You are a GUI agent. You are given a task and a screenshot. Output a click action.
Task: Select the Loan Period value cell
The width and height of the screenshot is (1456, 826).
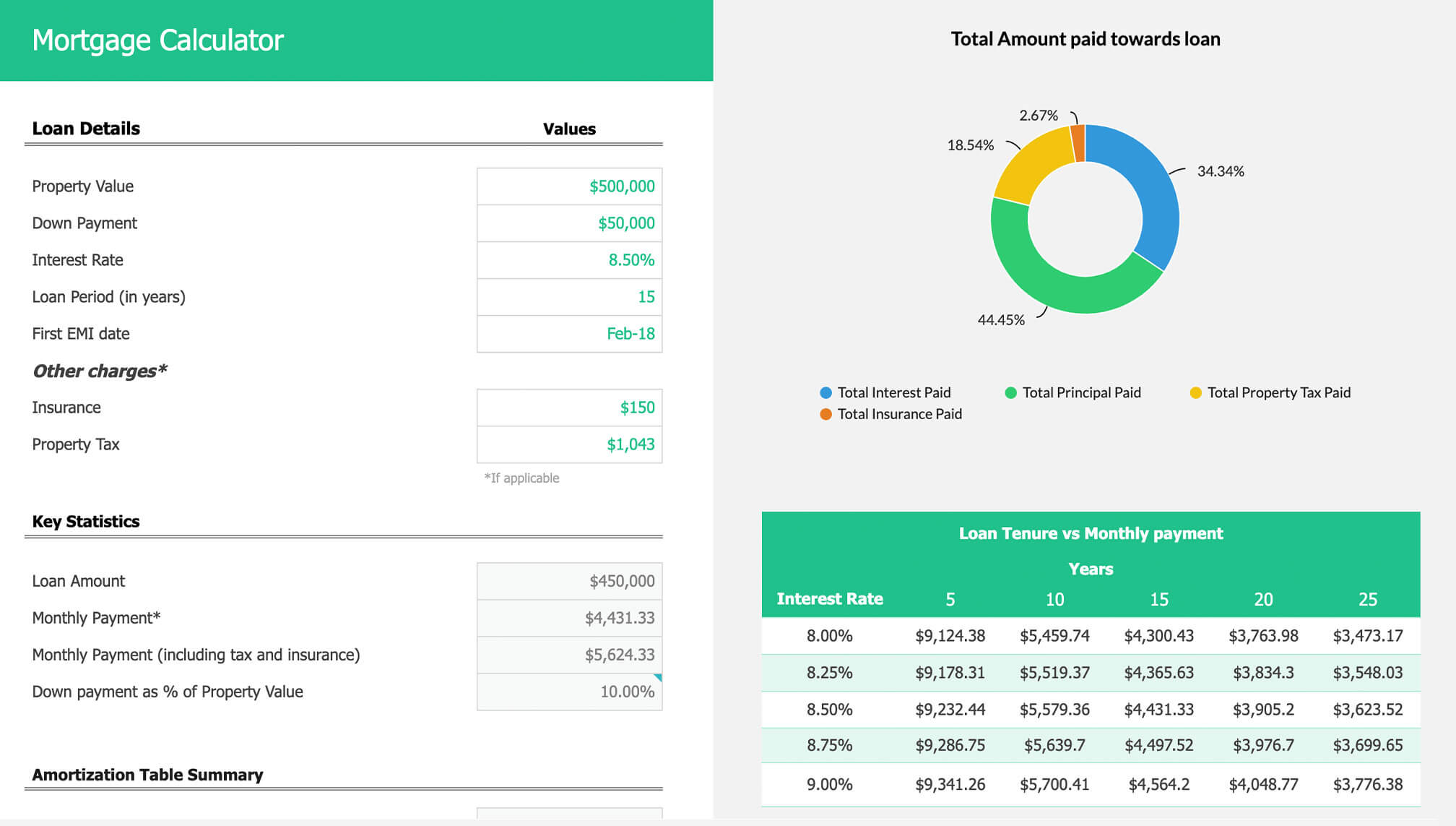pyautogui.click(x=569, y=297)
